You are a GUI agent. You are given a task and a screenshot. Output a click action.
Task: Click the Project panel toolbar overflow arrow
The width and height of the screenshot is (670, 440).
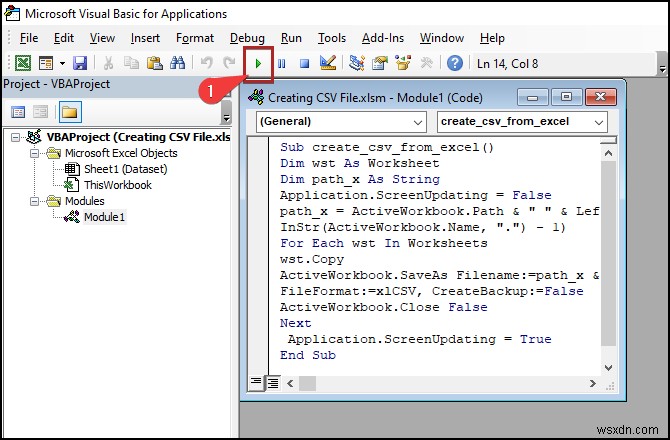click(226, 118)
